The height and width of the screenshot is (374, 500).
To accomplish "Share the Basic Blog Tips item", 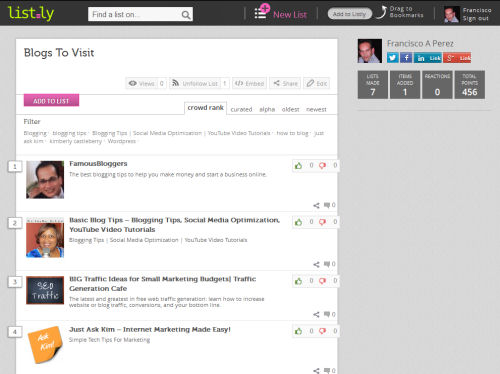I will coord(316,264).
